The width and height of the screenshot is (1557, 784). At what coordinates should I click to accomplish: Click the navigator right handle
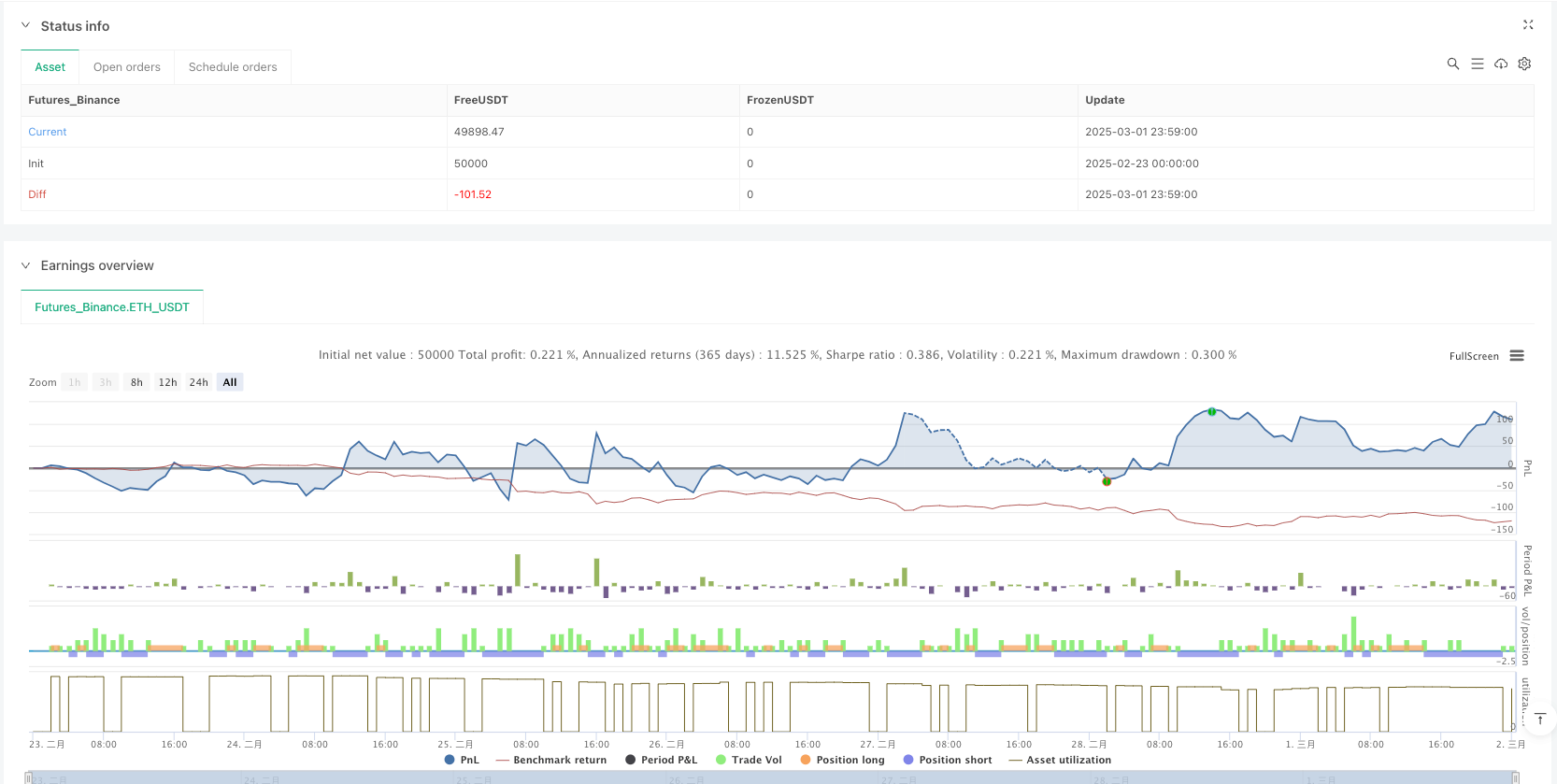click(x=1516, y=777)
